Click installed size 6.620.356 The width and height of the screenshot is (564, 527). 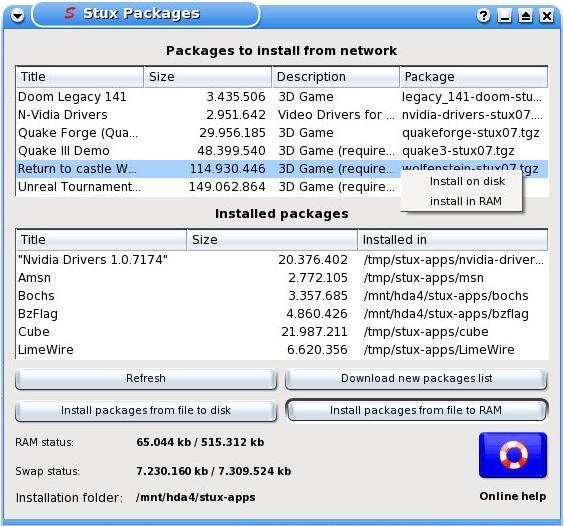click(317, 350)
